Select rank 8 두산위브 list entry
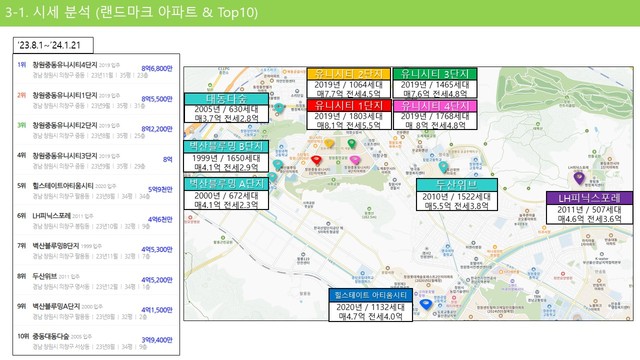 (96, 281)
